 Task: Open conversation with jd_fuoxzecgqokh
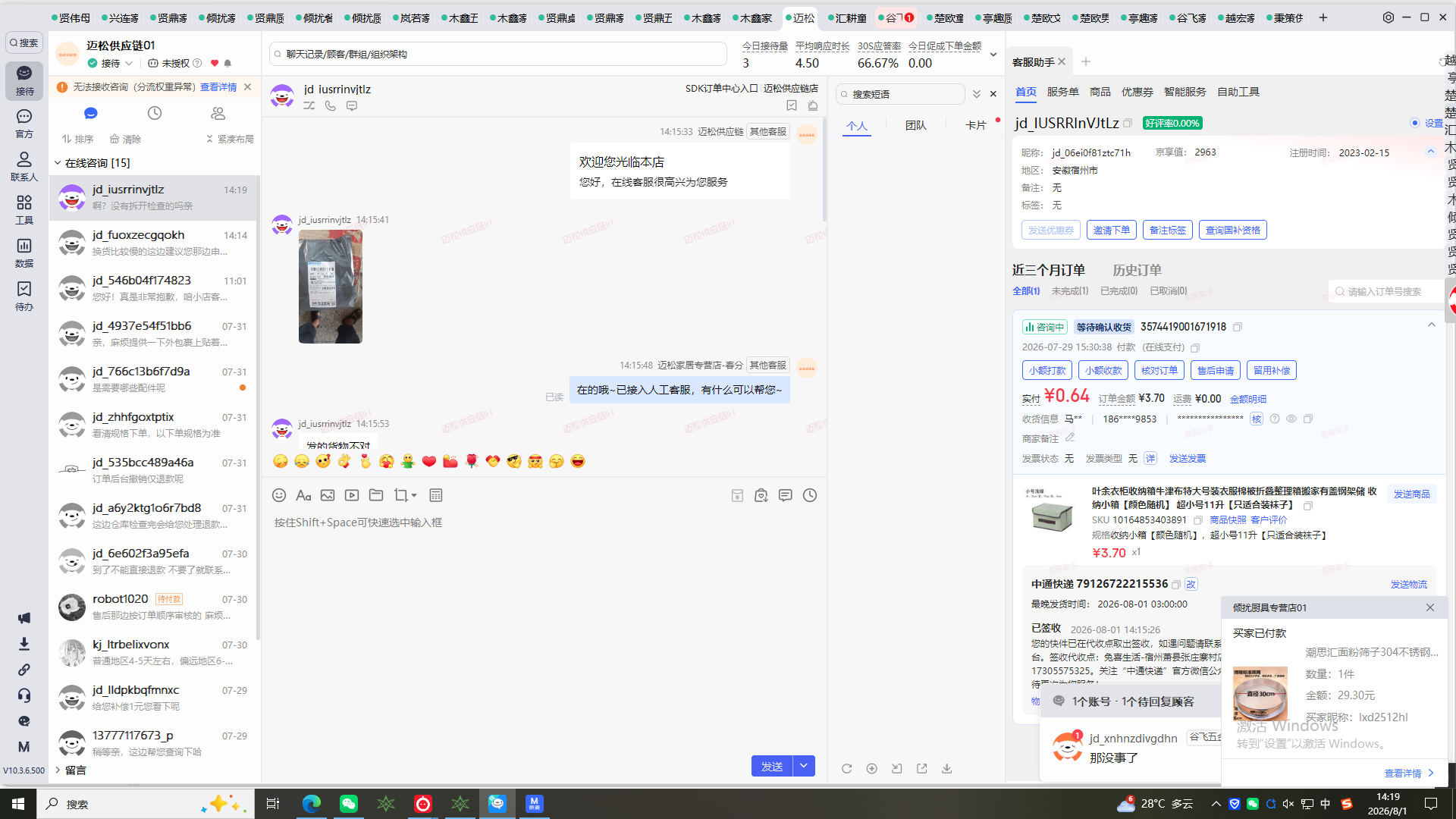tap(154, 243)
